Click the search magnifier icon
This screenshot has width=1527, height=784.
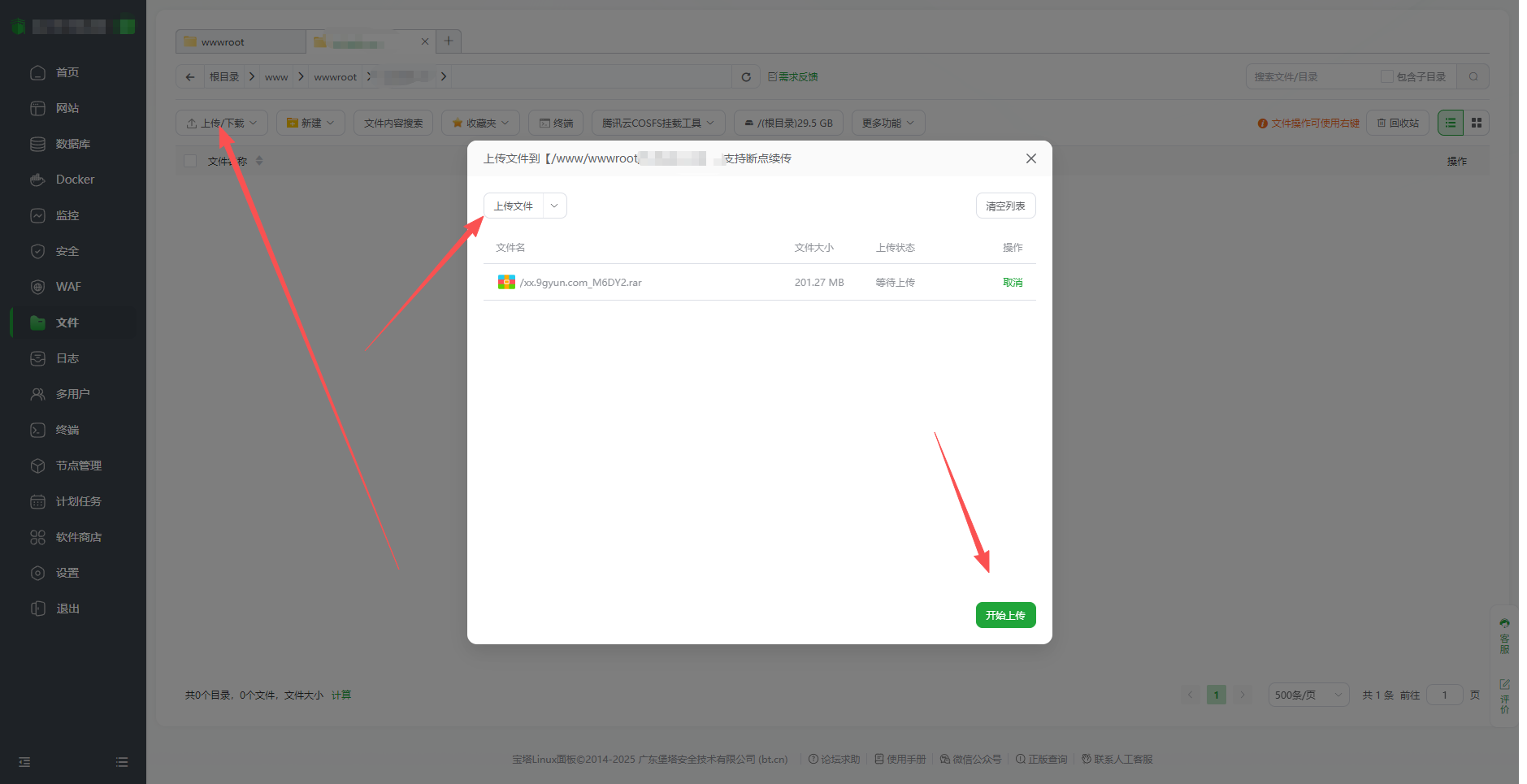[x=1473, y=77]
